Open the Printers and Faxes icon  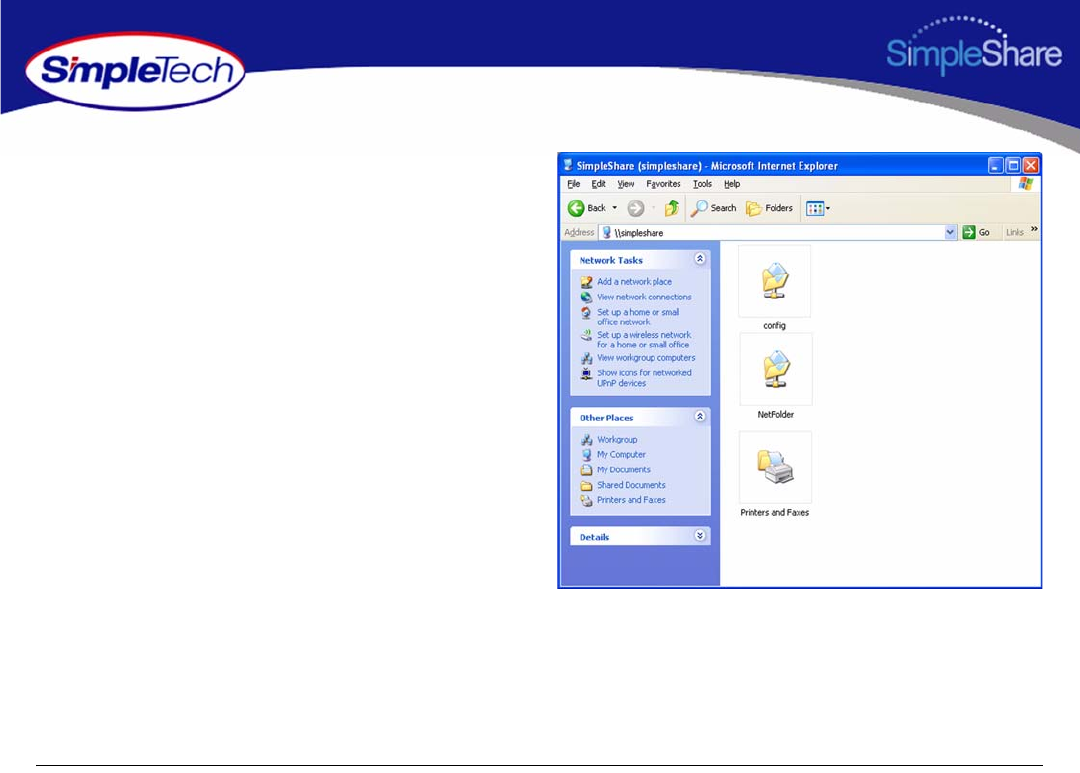(775, 468)
